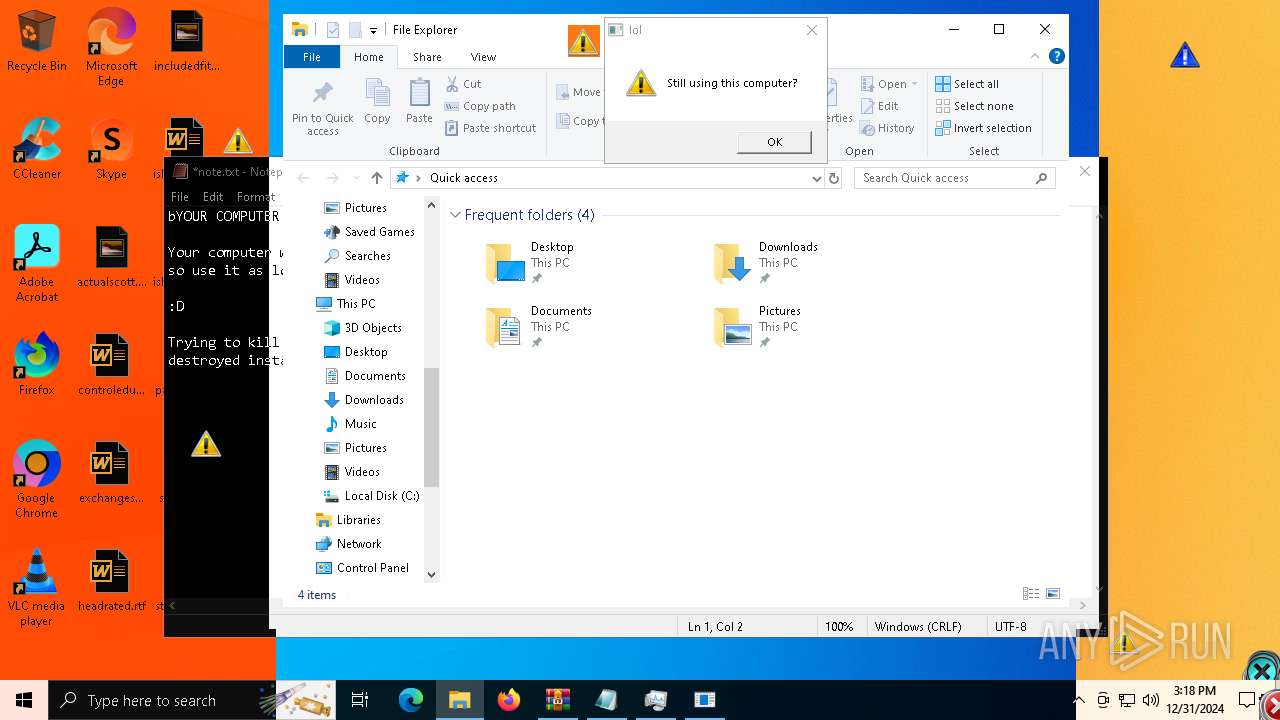Switch to the Home ribbon tab
This screenshot has width=1280, height=720.
pyautogui.click(x=368, y=57)
